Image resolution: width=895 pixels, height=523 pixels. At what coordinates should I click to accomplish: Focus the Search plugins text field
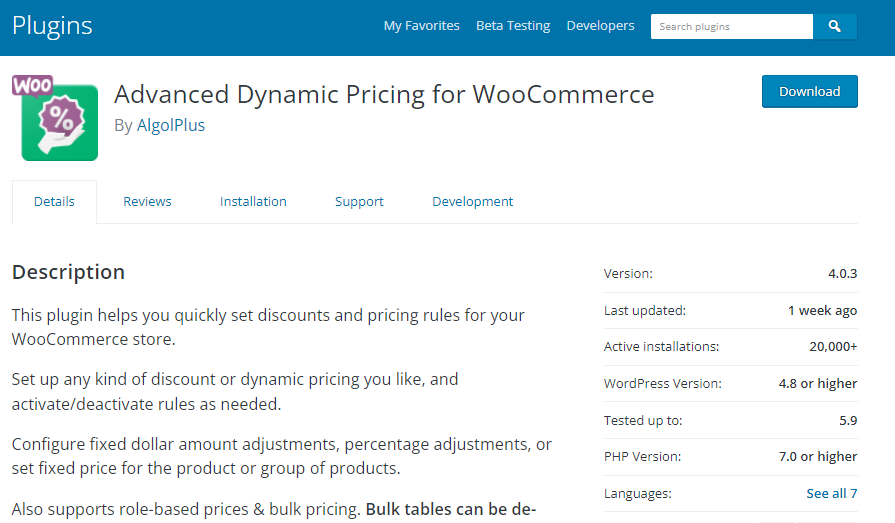[x=731, y=26]
